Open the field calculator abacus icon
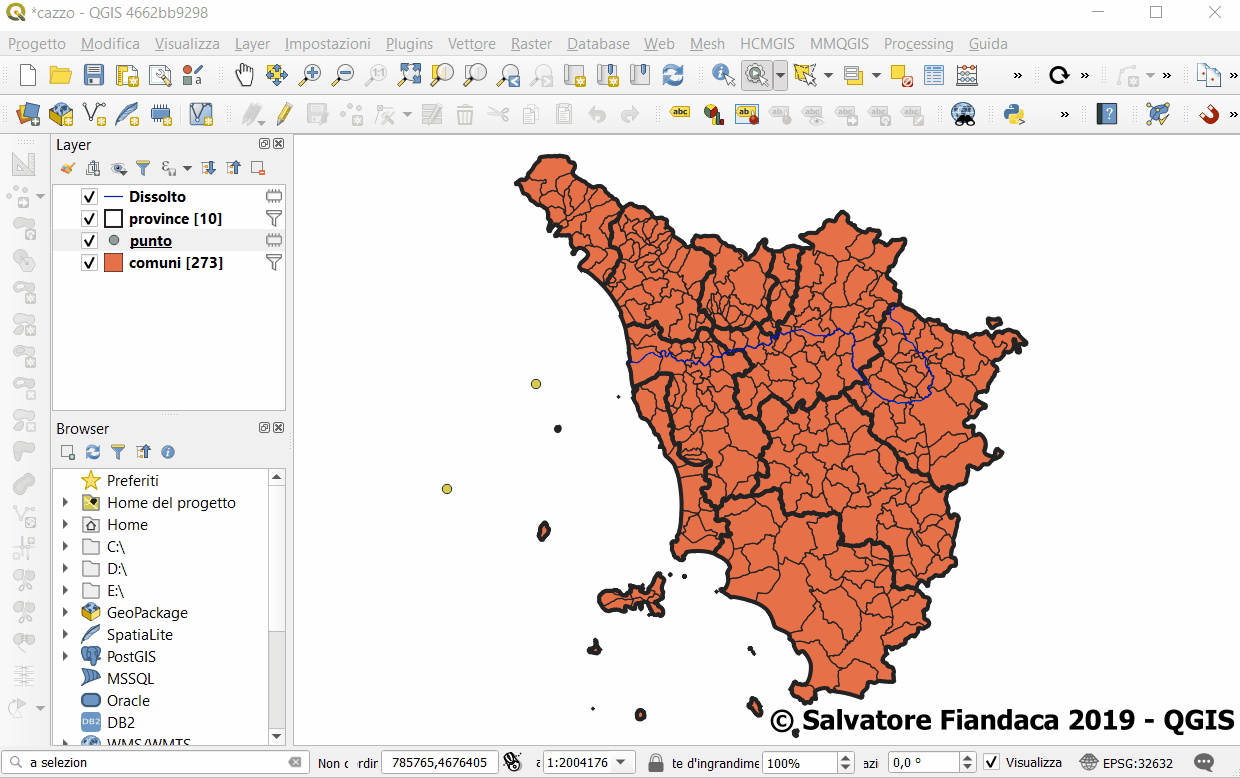 point(967,75)
